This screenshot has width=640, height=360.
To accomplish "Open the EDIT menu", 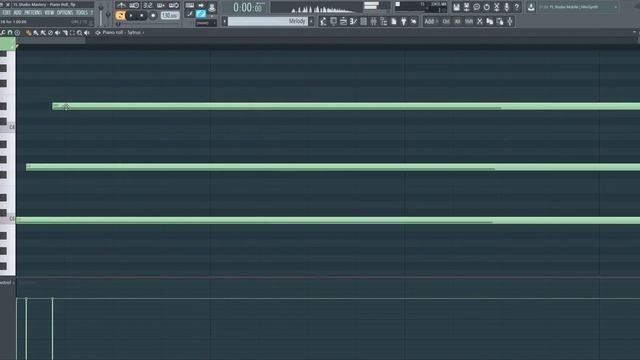I will pyautogui.click(x=7, y=13).
